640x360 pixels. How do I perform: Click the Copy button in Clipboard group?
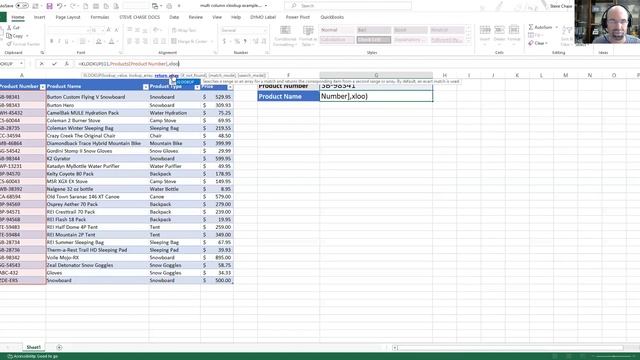[x=15, y=36]
